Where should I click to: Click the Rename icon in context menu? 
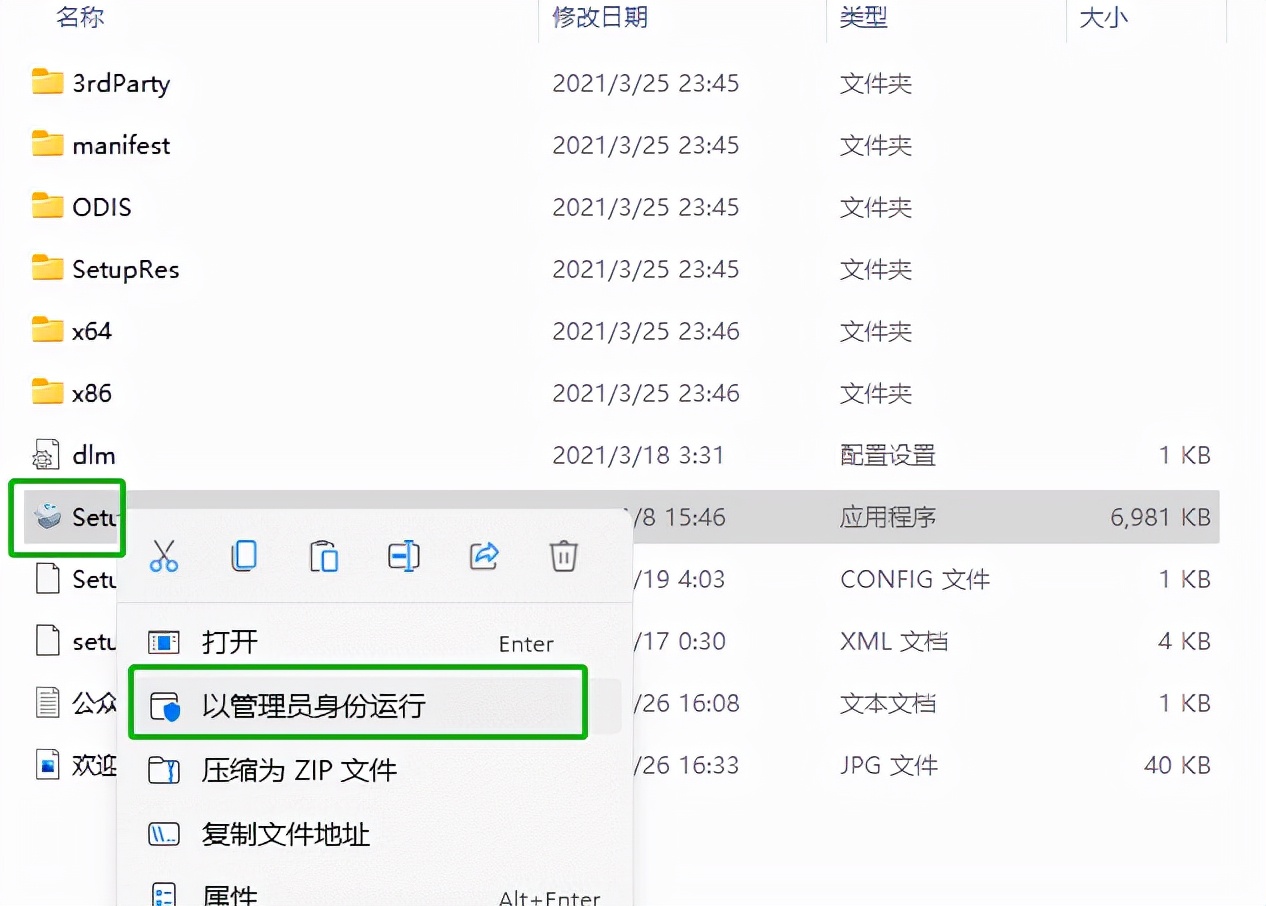click(404, 556)
